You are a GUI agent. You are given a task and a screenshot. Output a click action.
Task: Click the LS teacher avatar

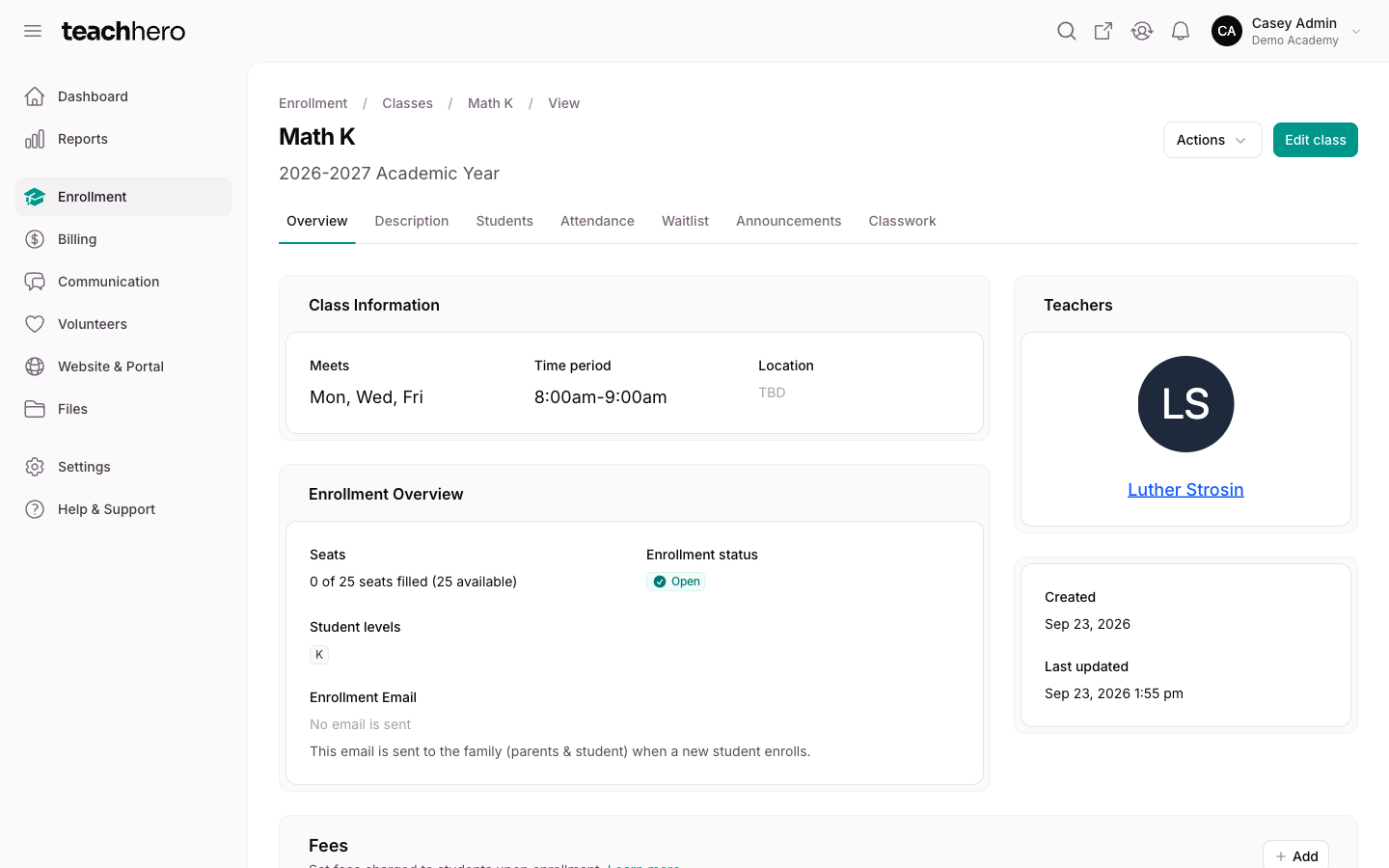1185,404
